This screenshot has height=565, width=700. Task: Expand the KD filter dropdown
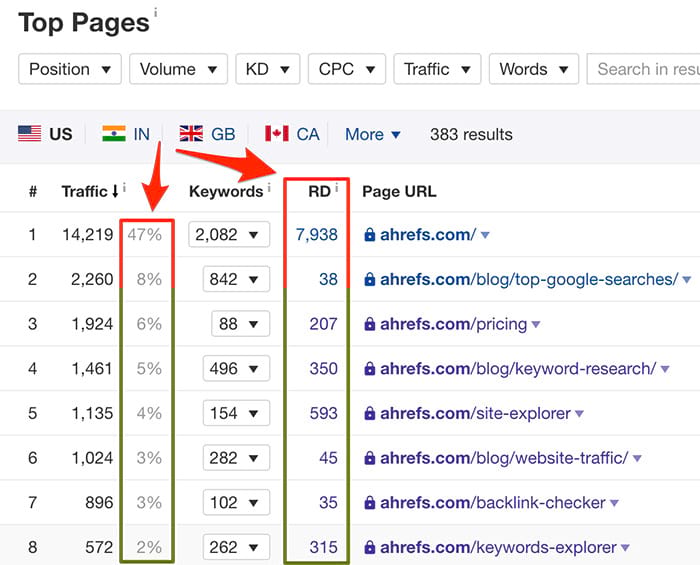[x=267, y=69]
